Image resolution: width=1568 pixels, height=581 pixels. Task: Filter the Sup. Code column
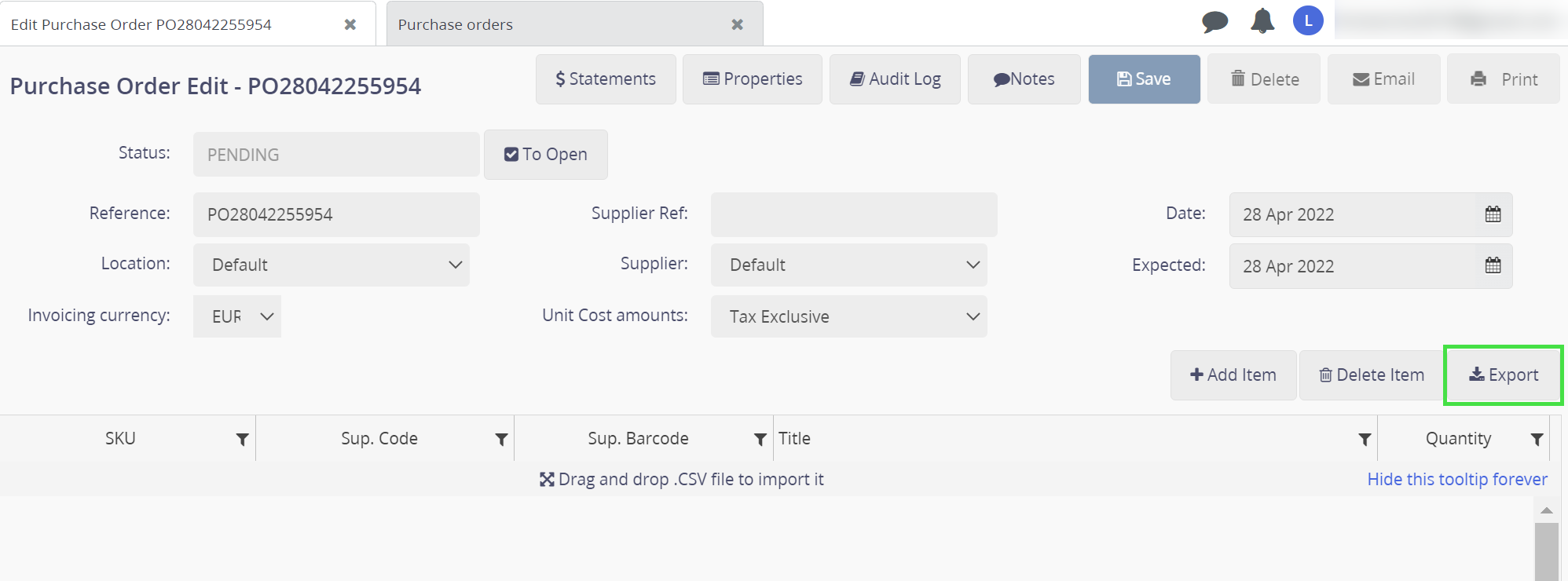[501, 440]
